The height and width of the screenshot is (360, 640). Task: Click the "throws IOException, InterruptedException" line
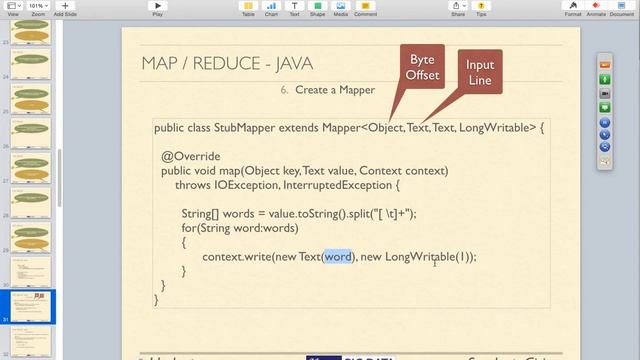pyautogui.click(x=287, y=185)
